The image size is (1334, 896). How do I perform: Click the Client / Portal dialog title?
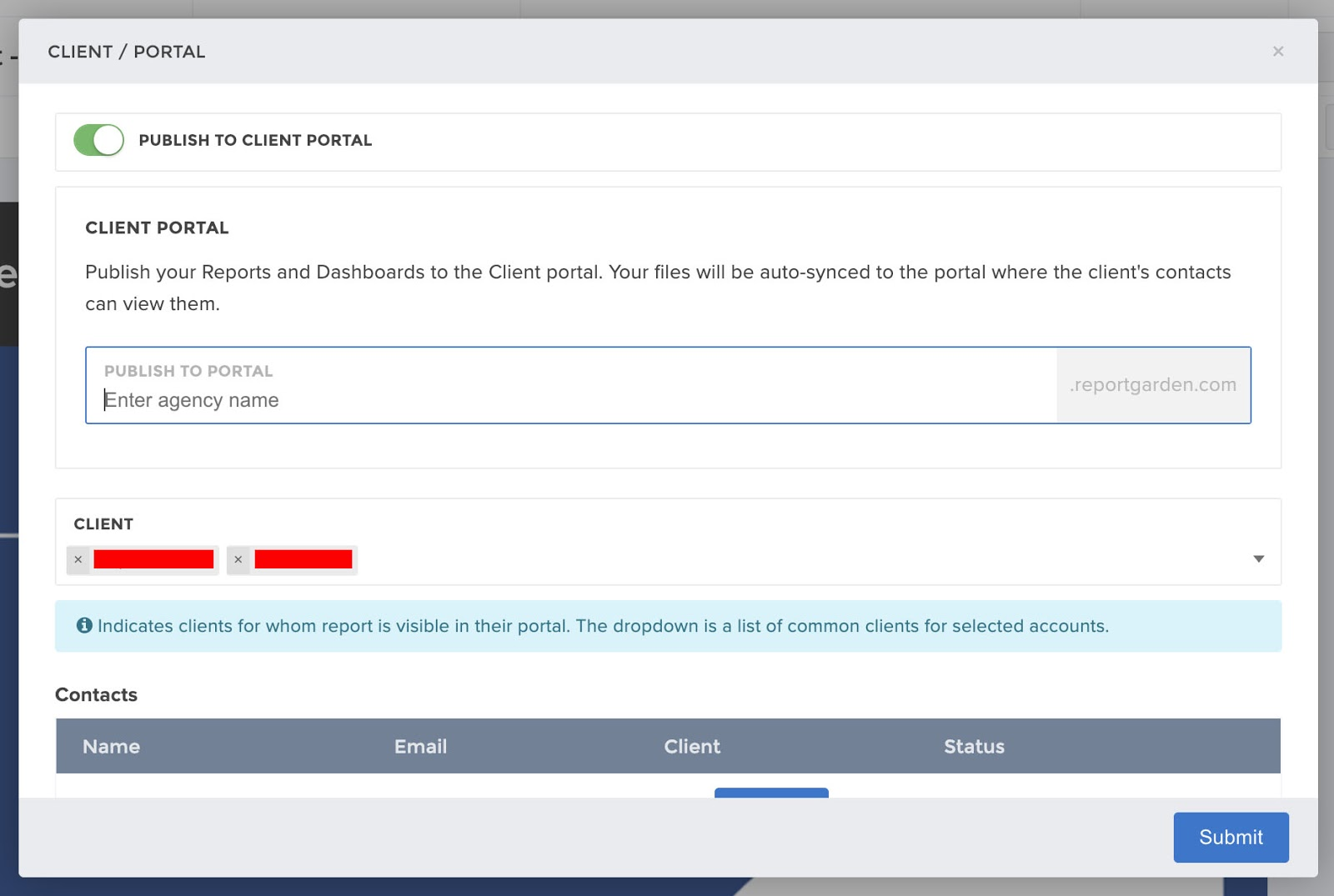coord(127,52)
